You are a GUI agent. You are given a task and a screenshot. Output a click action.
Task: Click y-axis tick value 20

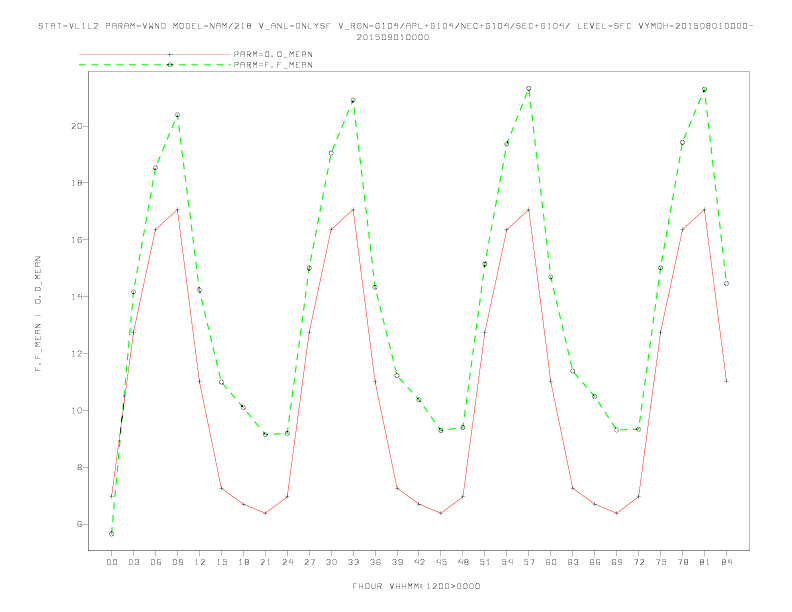(76, 126)
